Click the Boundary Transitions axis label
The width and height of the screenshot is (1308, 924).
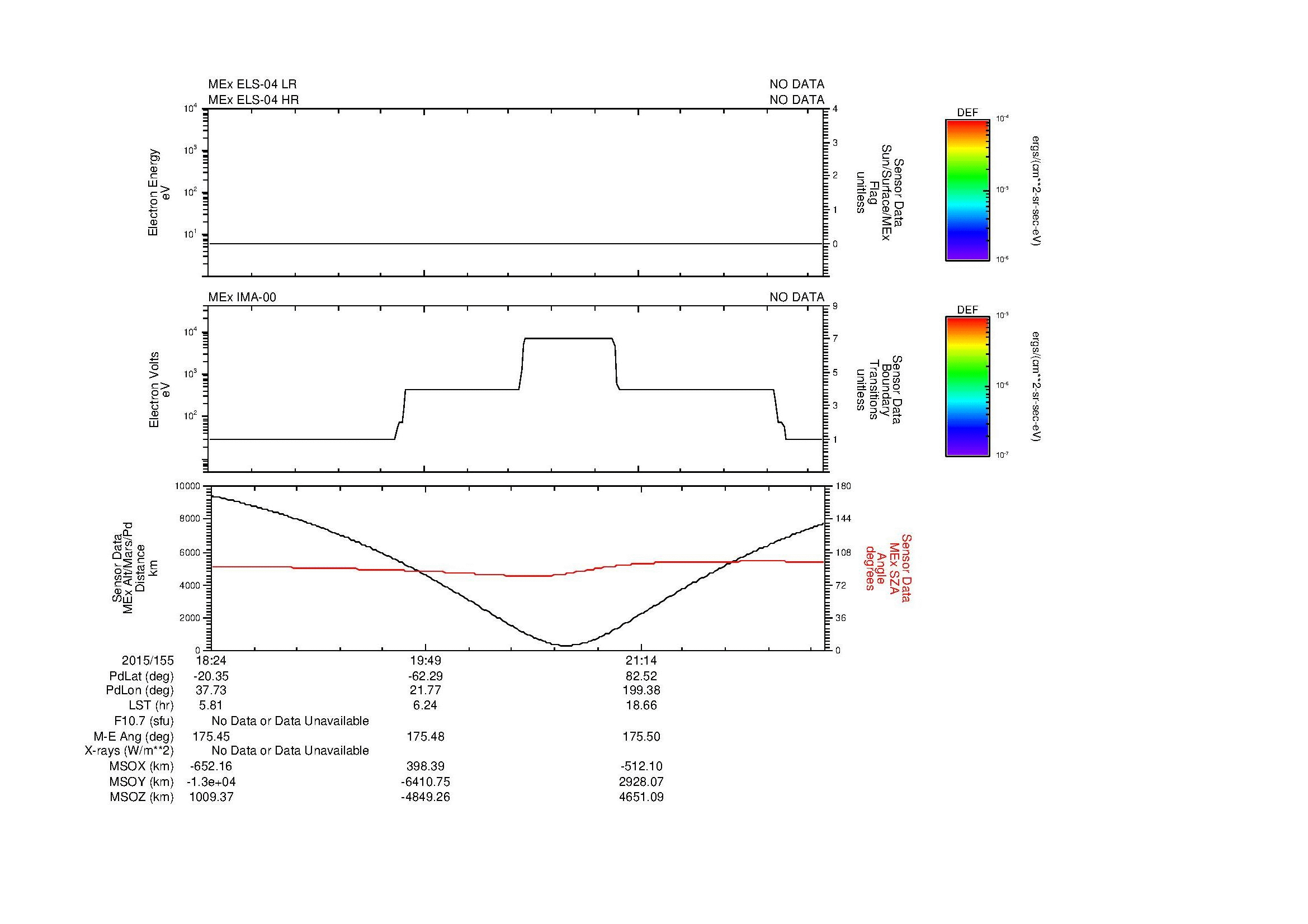[x=879, y=390]
